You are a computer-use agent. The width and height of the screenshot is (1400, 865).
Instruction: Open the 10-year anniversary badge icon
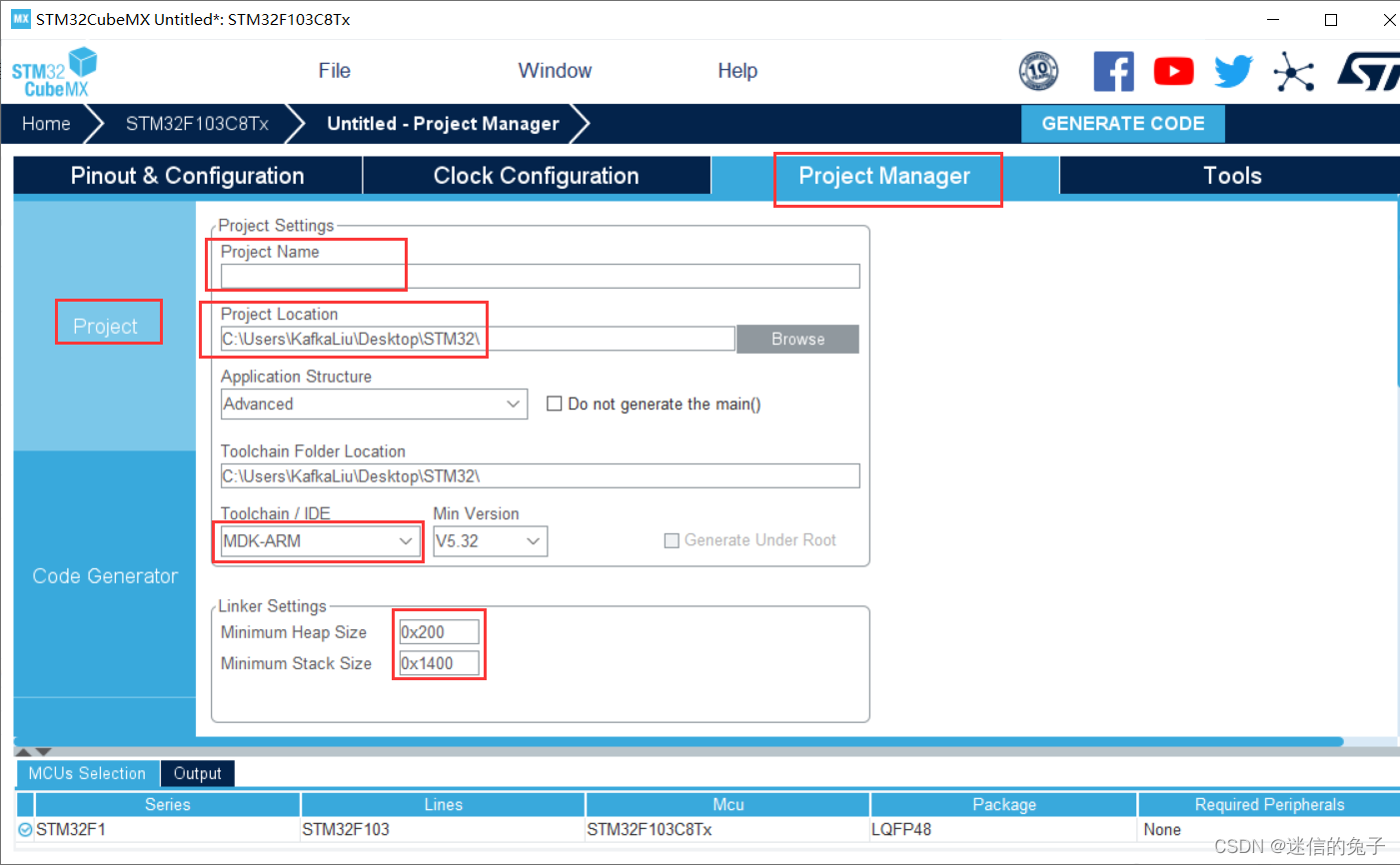pos(1038,71)
